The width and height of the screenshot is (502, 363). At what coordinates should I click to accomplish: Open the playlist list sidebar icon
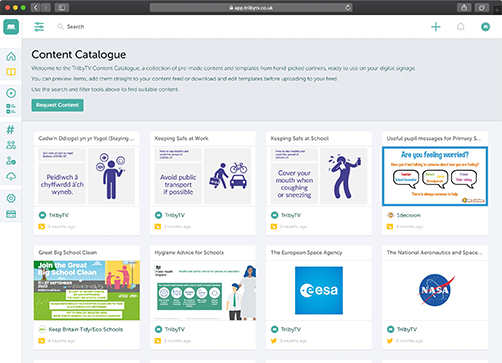11,108
